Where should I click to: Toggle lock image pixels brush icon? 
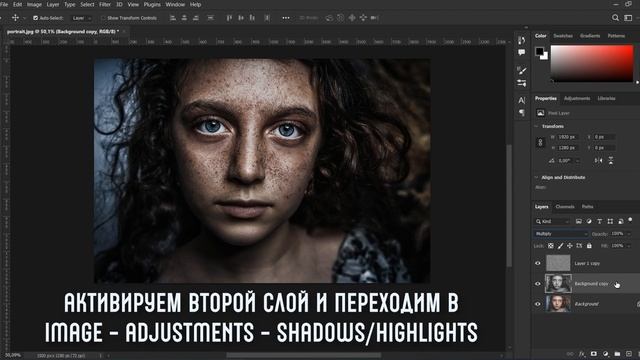tap(560, 246)
